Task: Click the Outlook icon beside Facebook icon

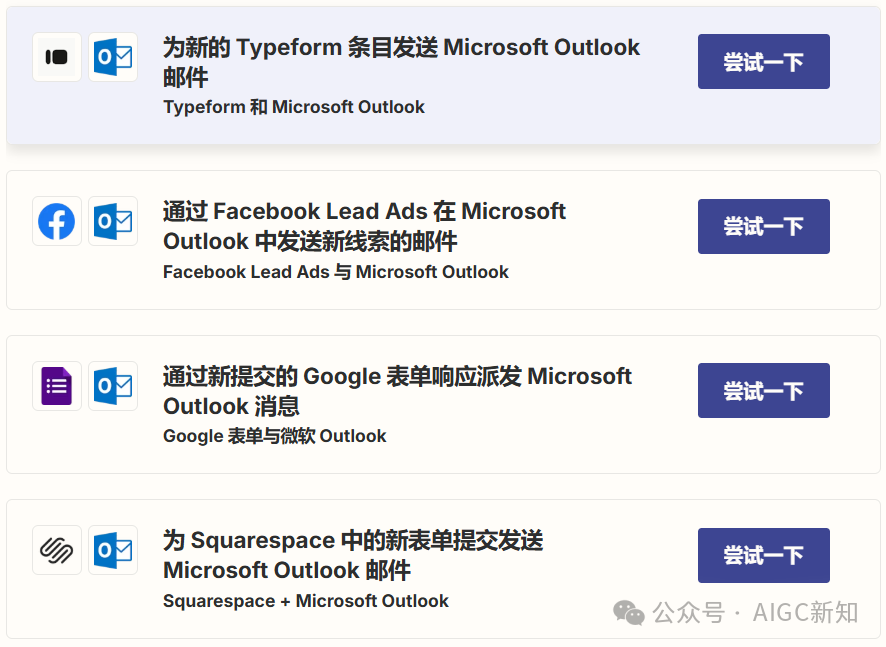Action: click(113, 221)
